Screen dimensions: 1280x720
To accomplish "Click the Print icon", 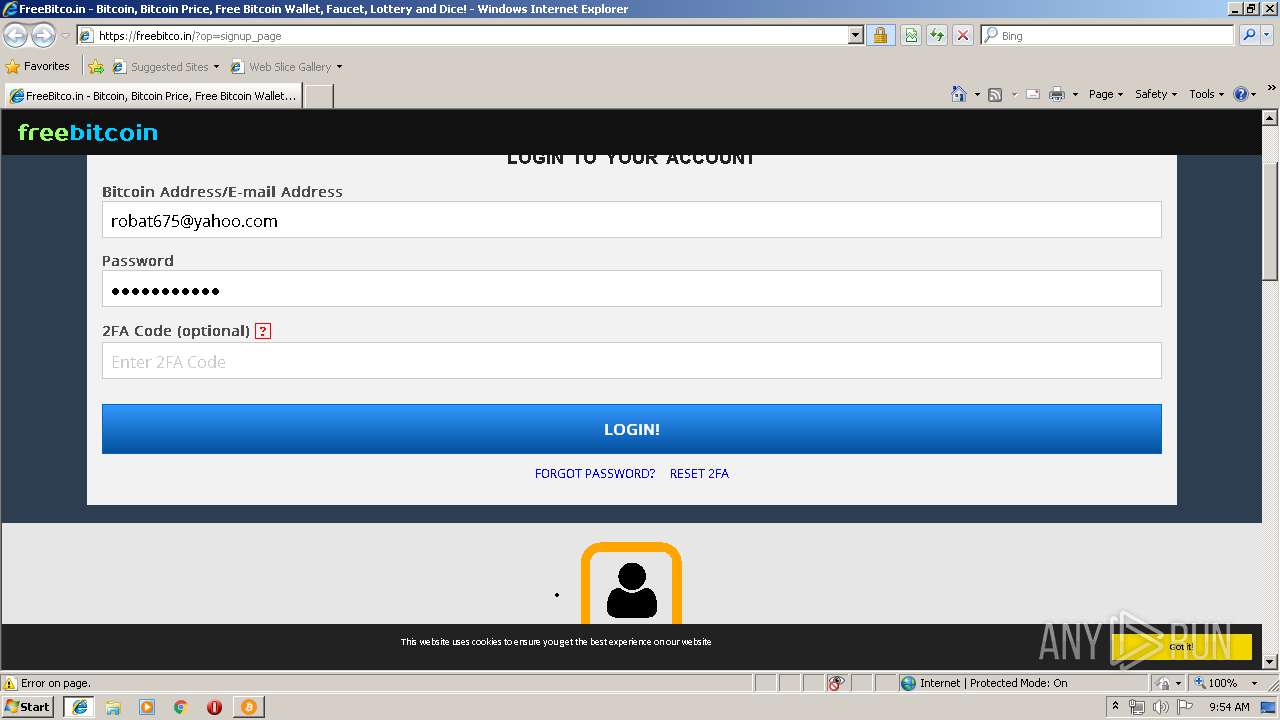I will (x=1057, y=94).
